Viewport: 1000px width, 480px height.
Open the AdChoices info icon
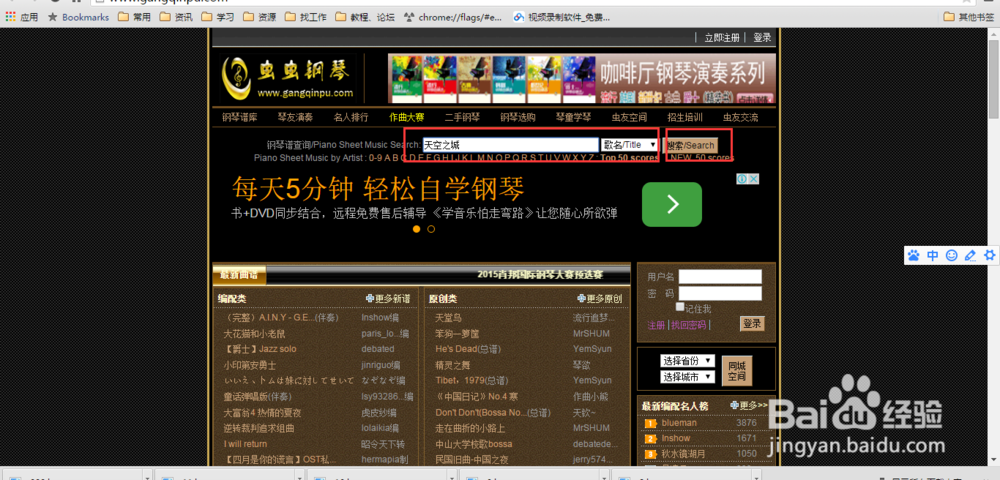pyautogui.click(x=742, y=179)
